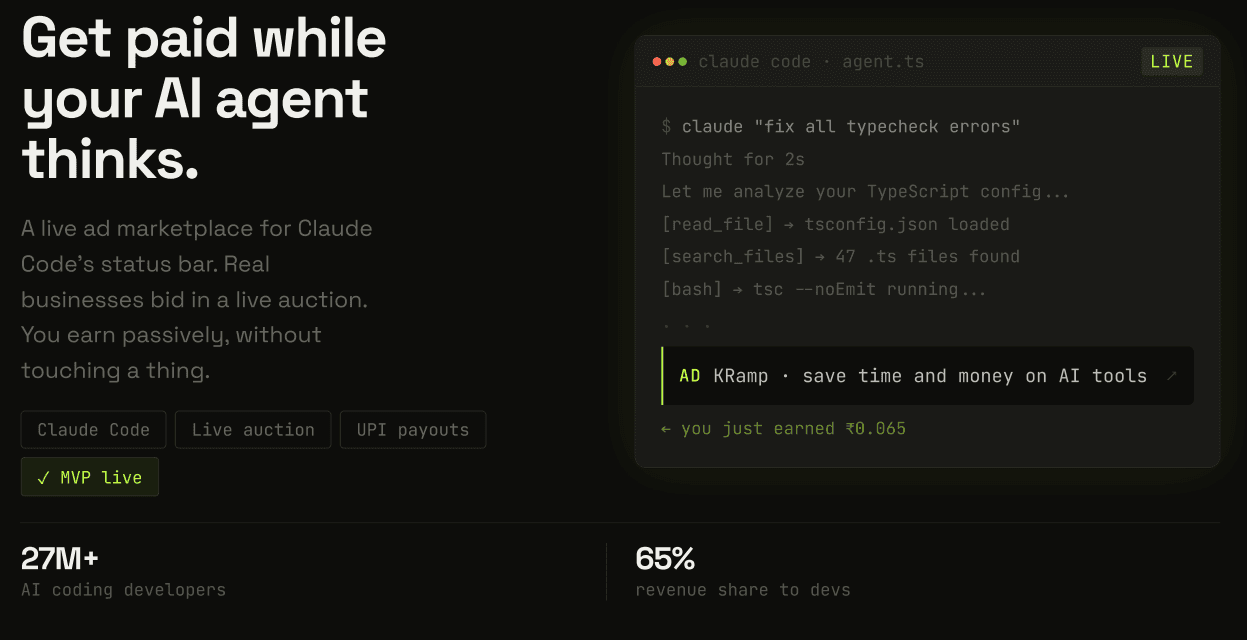Viewport: 1247px width, 640px height.
Task: Click the 27M+ statistic
Action: click(60, 558)
